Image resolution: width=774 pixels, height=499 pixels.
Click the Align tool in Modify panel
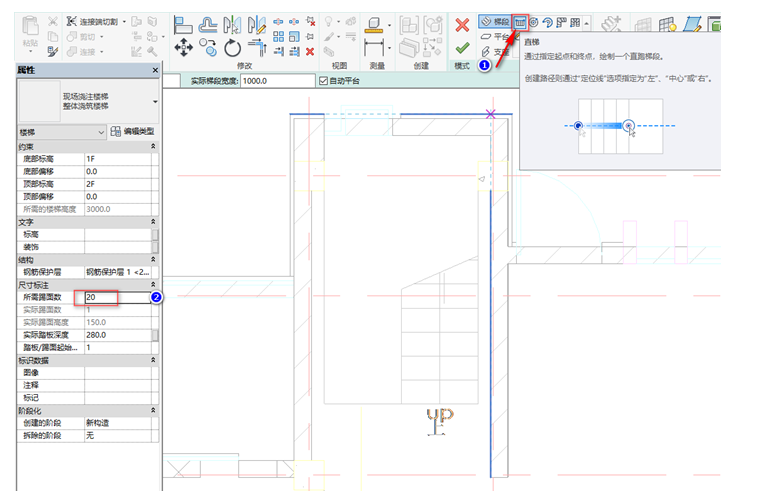click(x=184, y=24)
